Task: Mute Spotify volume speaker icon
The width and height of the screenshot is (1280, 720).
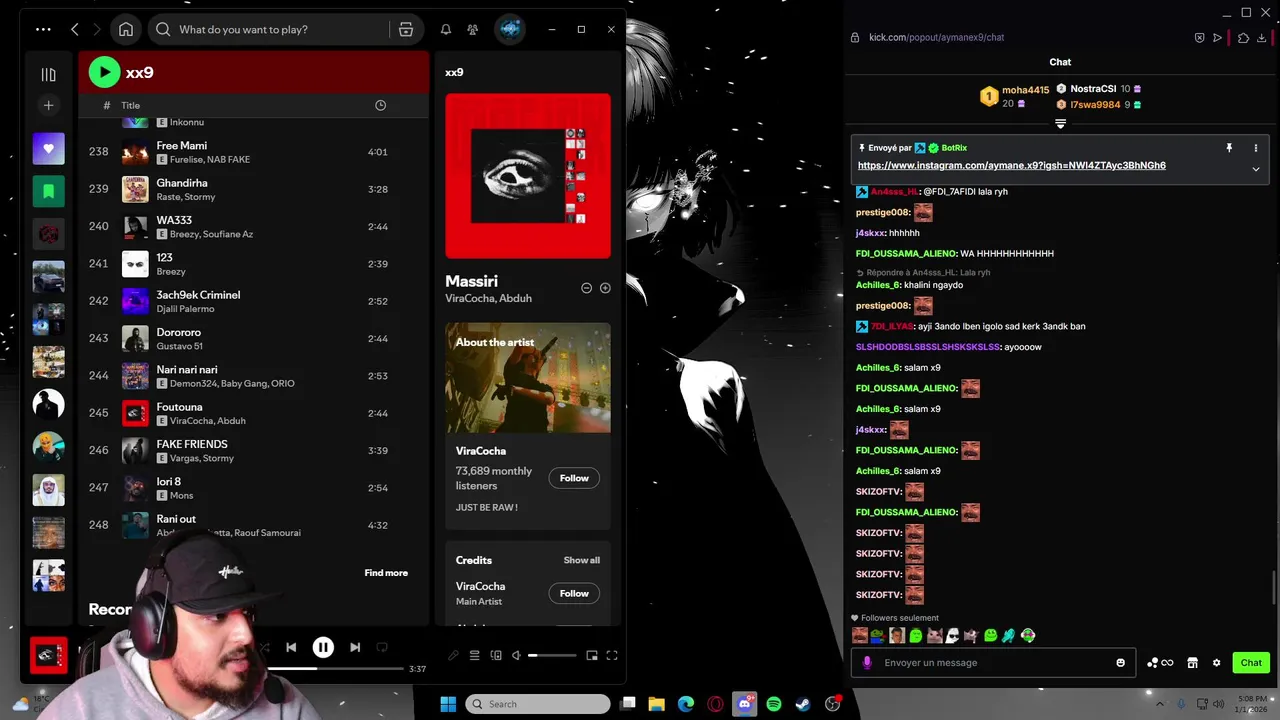Action: tap(516, 656)
